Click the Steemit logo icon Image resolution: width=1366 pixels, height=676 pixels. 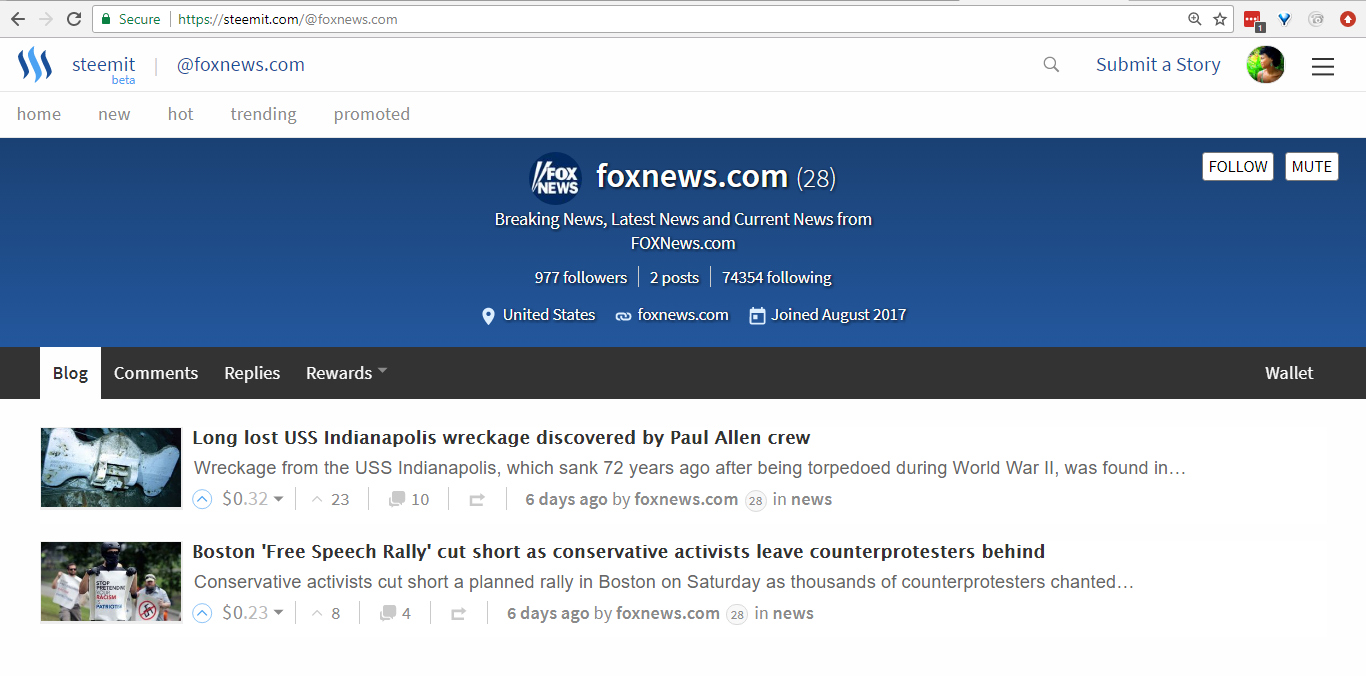pyautogui.click(x=35, y=65)
